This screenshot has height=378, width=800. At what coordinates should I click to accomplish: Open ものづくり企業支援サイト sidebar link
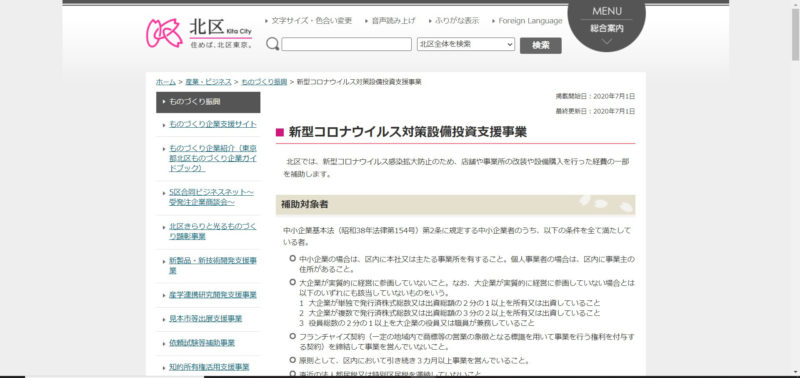point(213,124)
